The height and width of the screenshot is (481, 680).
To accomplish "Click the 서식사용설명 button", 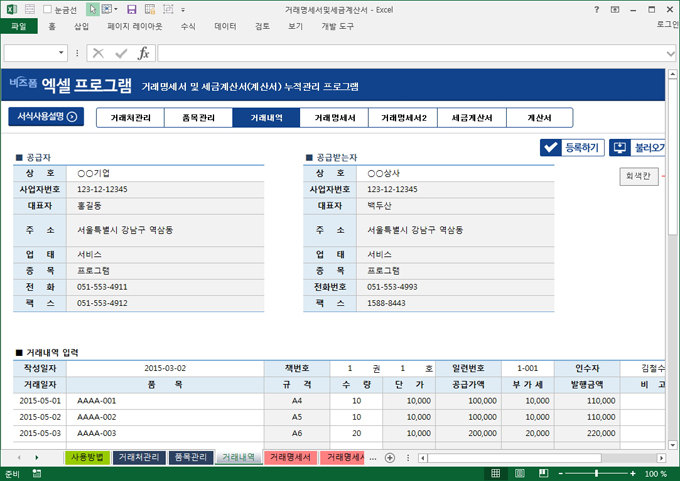I will (46, 117).
